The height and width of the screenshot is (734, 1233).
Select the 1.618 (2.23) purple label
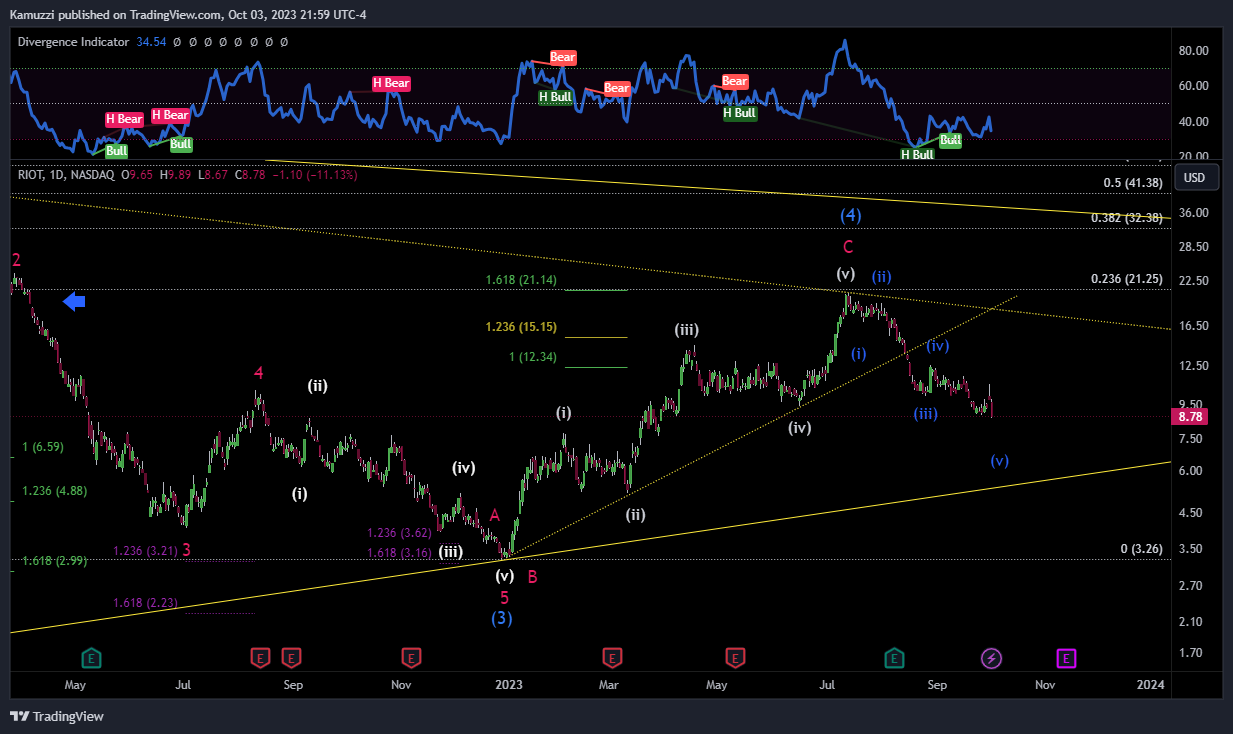pos(144,602)
